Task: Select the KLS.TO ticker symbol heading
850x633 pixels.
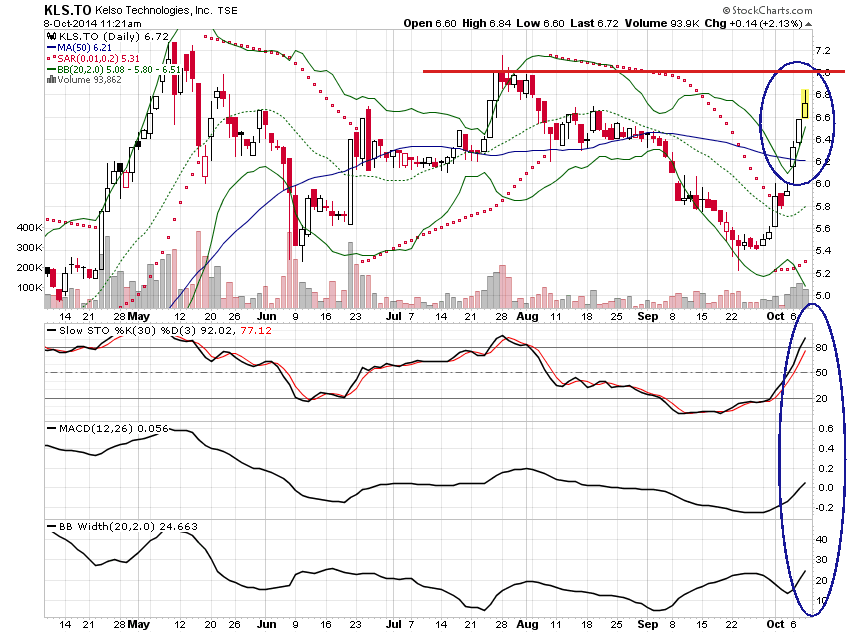Action: [68, 10]
